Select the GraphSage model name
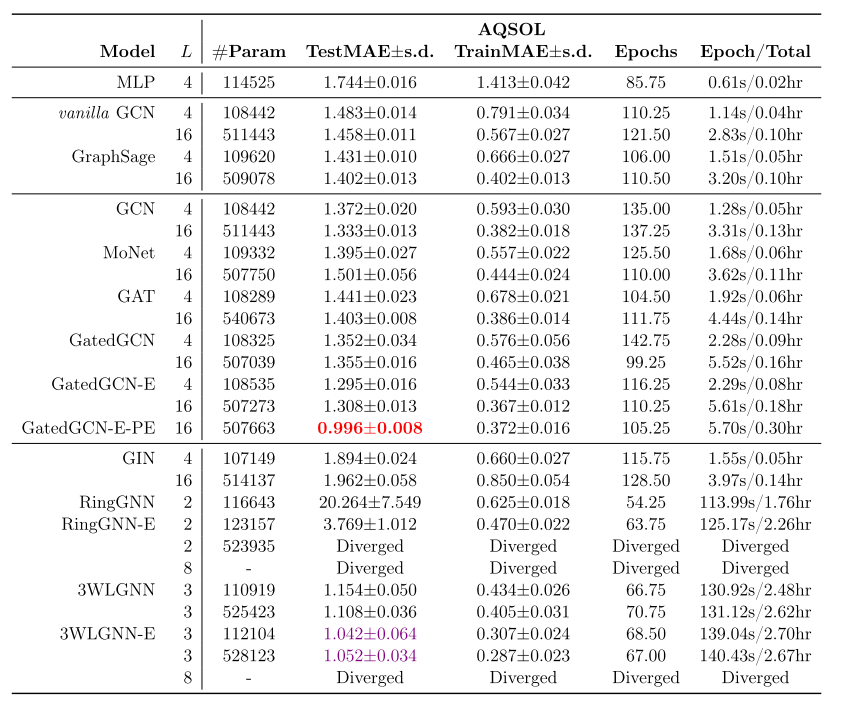The height and width of the screenshot is (707, 846). pyautogui.click(x=116, y=156)
